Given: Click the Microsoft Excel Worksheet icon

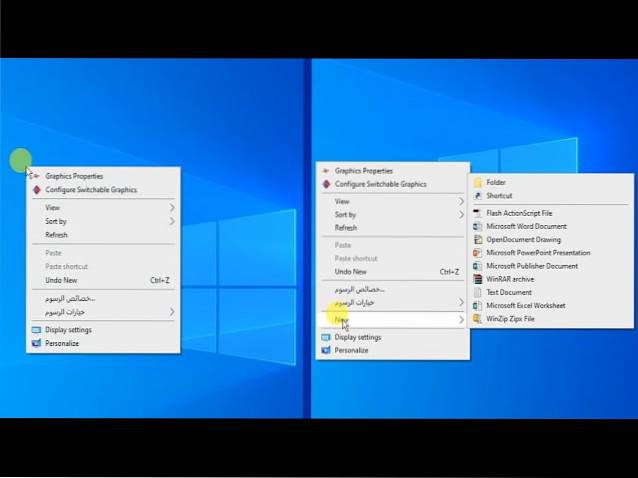Looking at the screenshot, I should 477,306.
